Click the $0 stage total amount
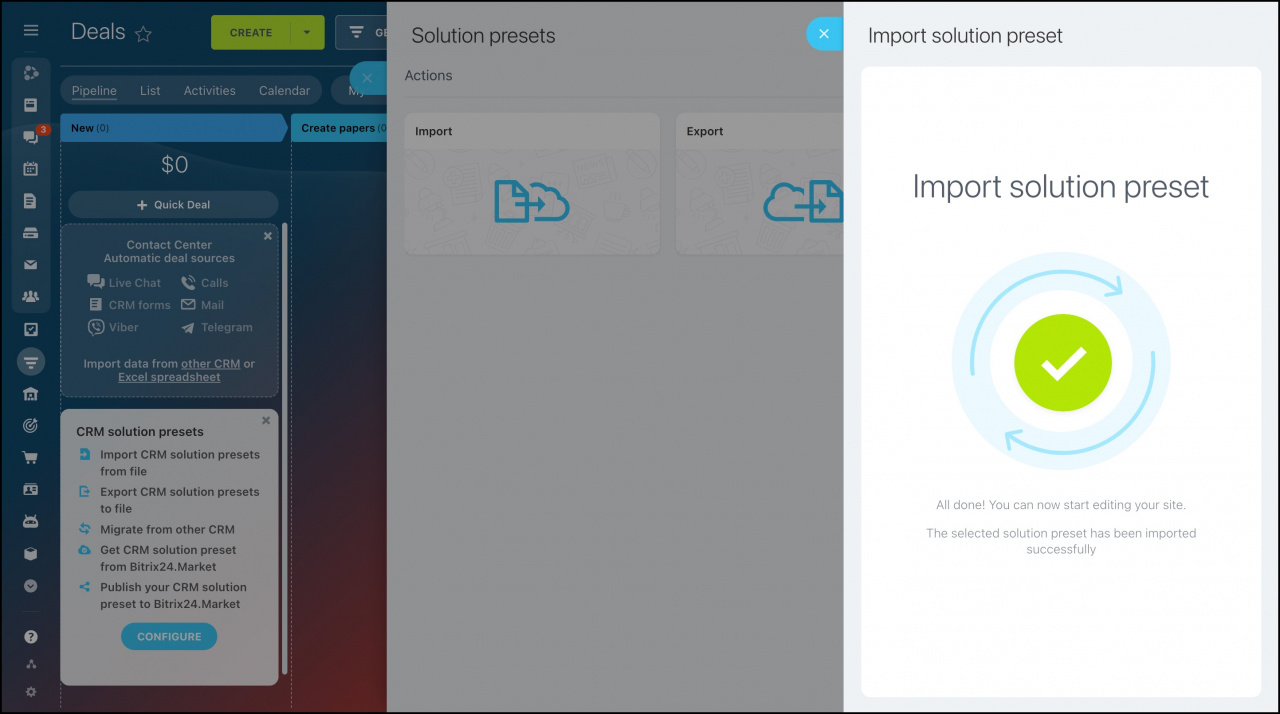This screenshot has width=1280, height=714. tap(174, 165)
